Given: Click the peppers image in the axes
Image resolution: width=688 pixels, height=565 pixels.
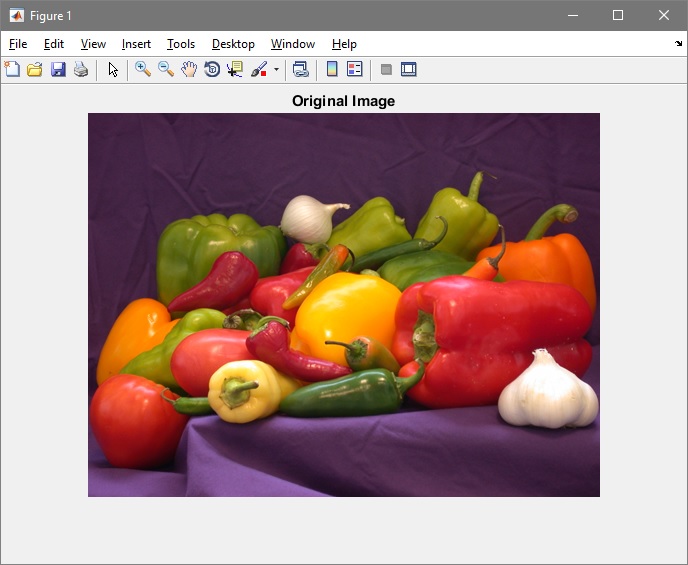Looking at the screenshot, I should point(343,304).
